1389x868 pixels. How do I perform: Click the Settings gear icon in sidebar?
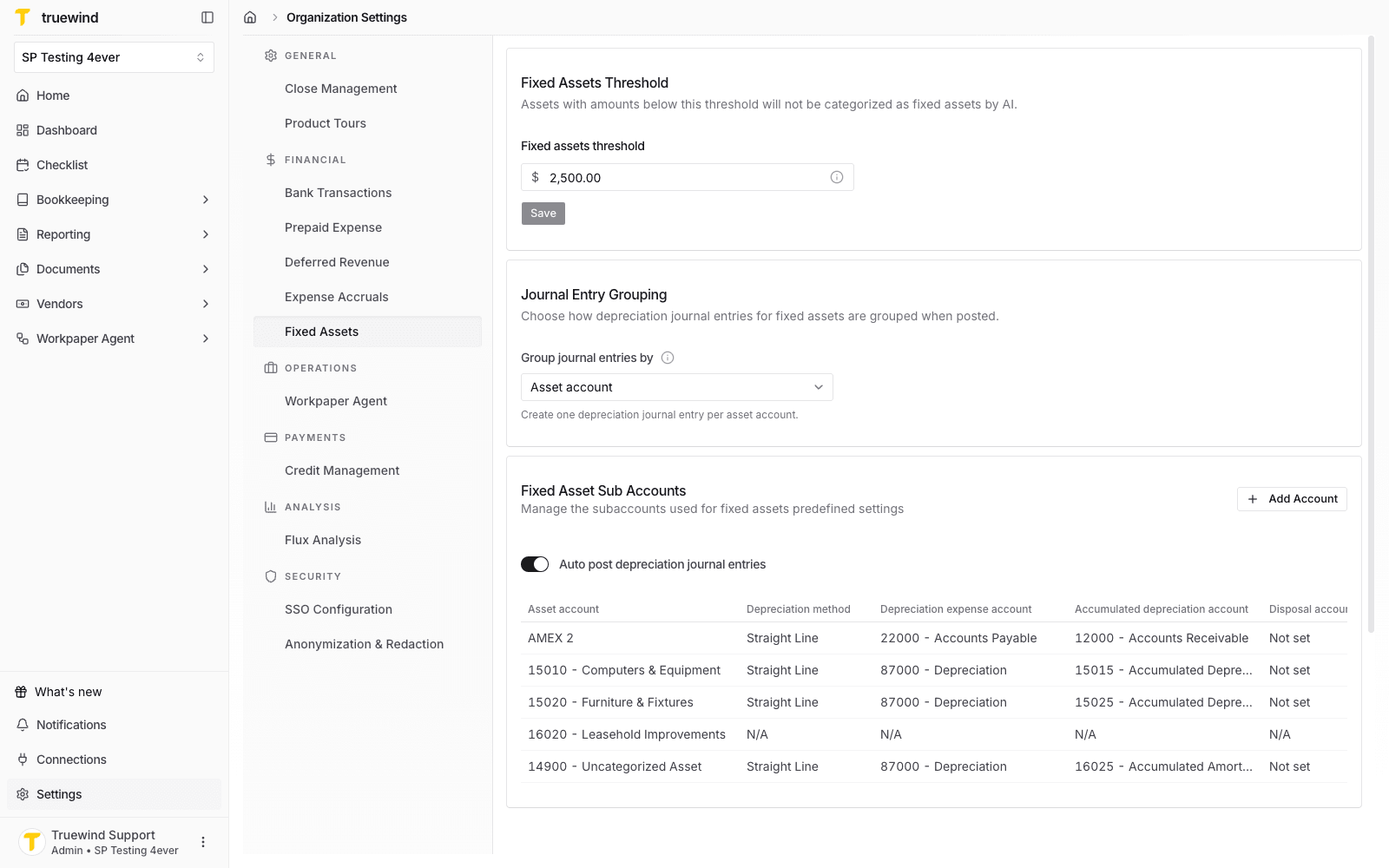click(23, 794)
